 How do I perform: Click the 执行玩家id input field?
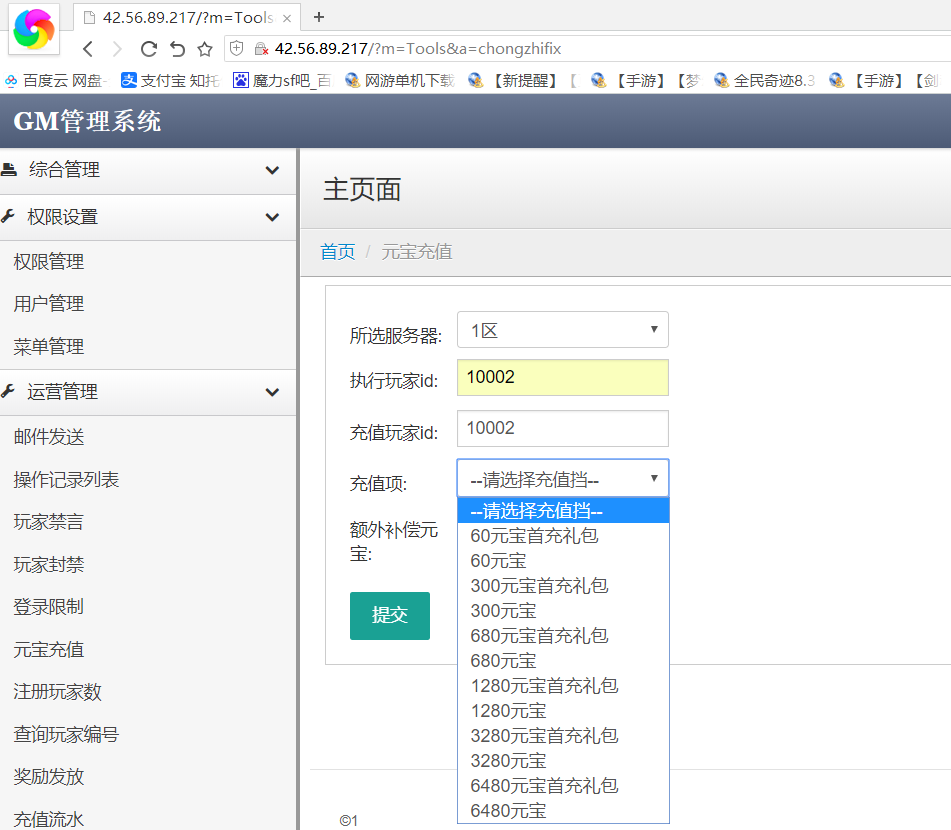[x=562, y=378]
